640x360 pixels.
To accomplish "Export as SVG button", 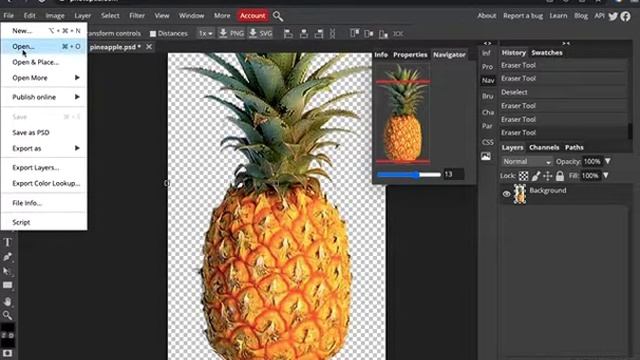I will 260,33.
